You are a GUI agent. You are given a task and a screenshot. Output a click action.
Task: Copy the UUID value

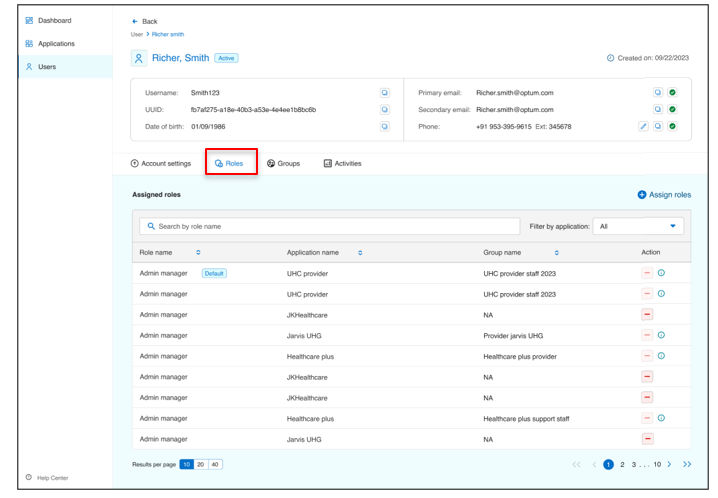click(x=385, y=110)
